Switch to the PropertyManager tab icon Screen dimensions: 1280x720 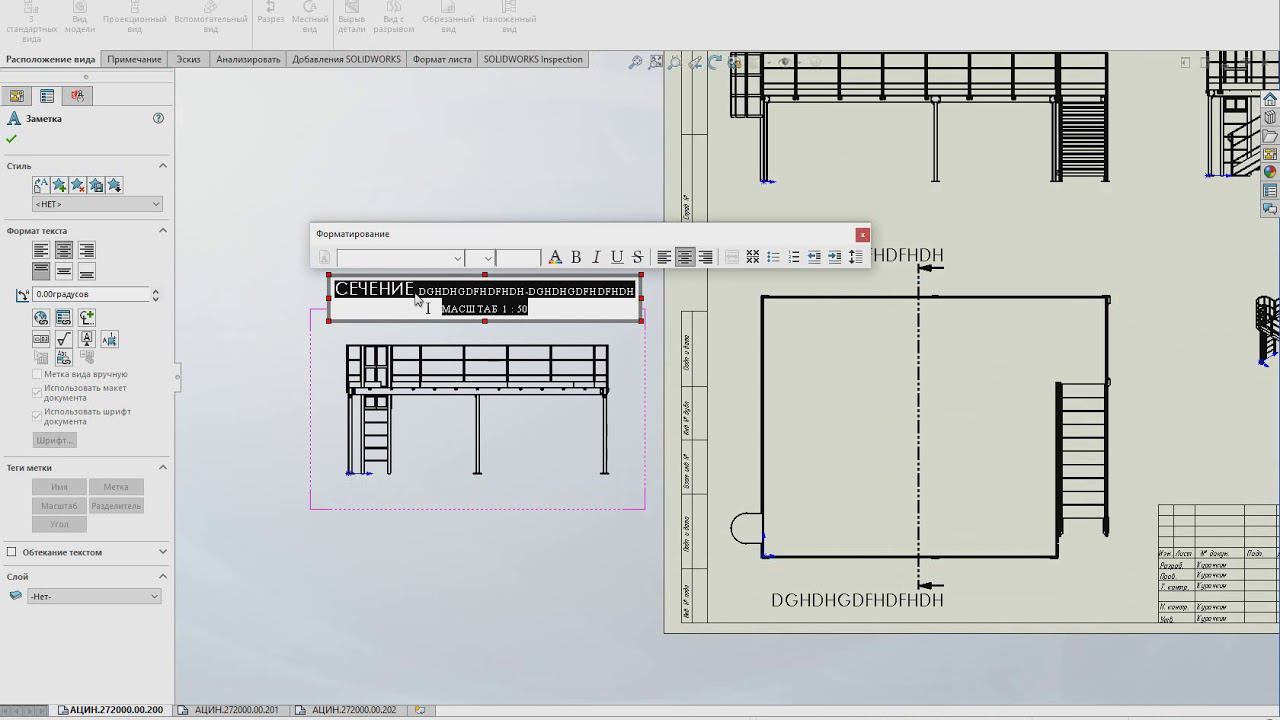point(47,96)
